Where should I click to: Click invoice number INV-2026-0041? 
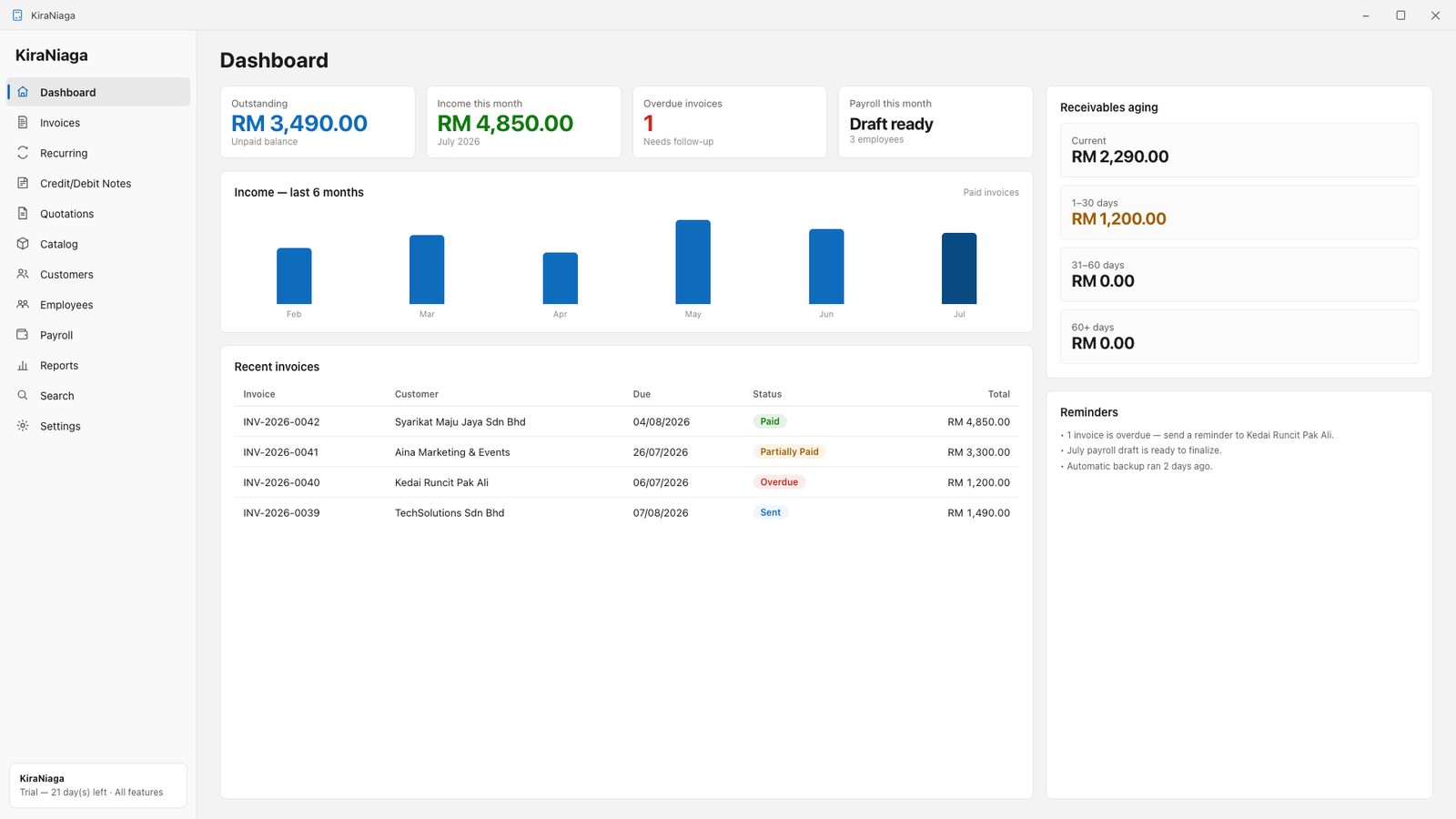tap(281, 452)
